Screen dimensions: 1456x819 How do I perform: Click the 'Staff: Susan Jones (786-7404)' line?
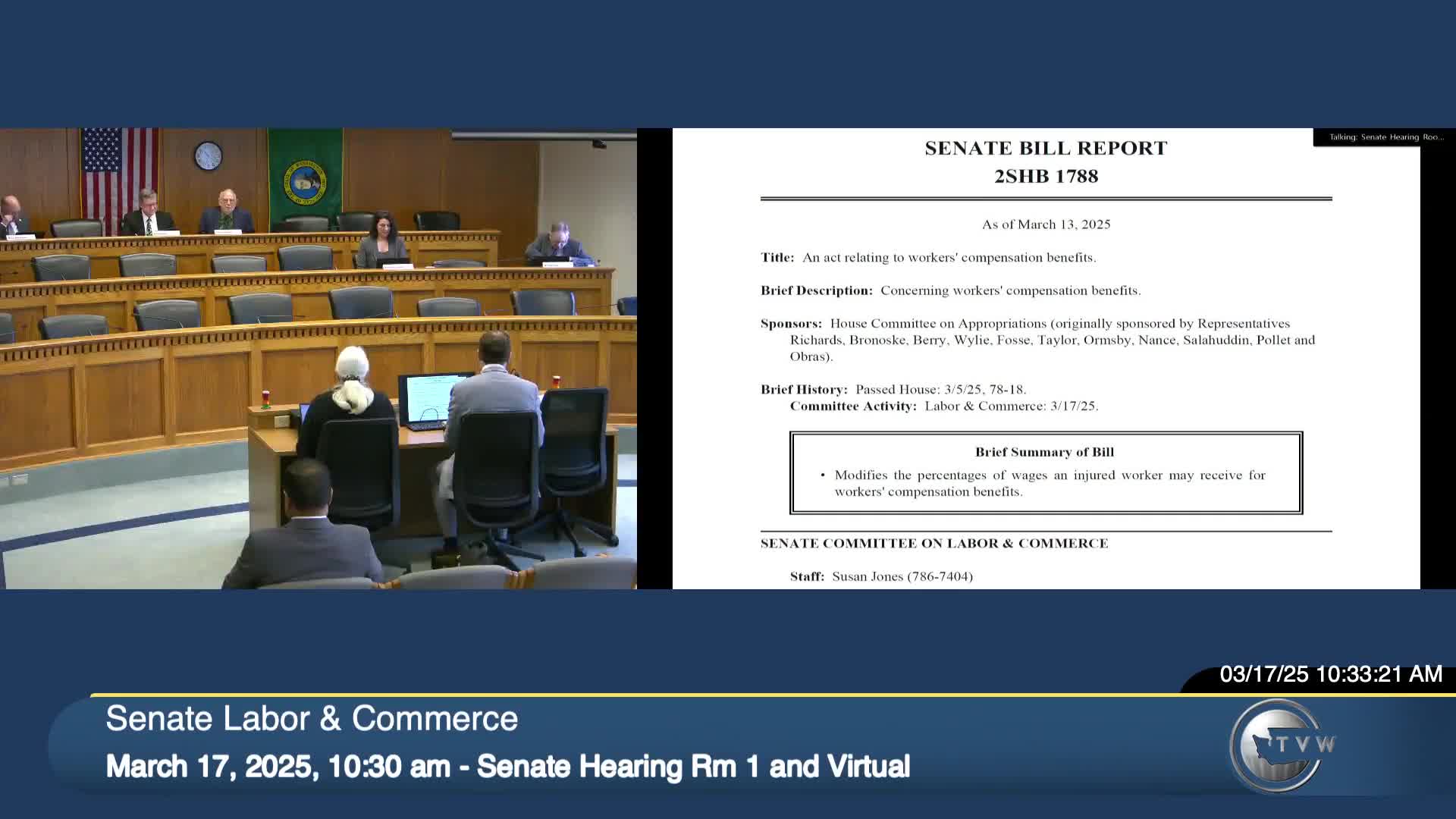pos(881,576)
